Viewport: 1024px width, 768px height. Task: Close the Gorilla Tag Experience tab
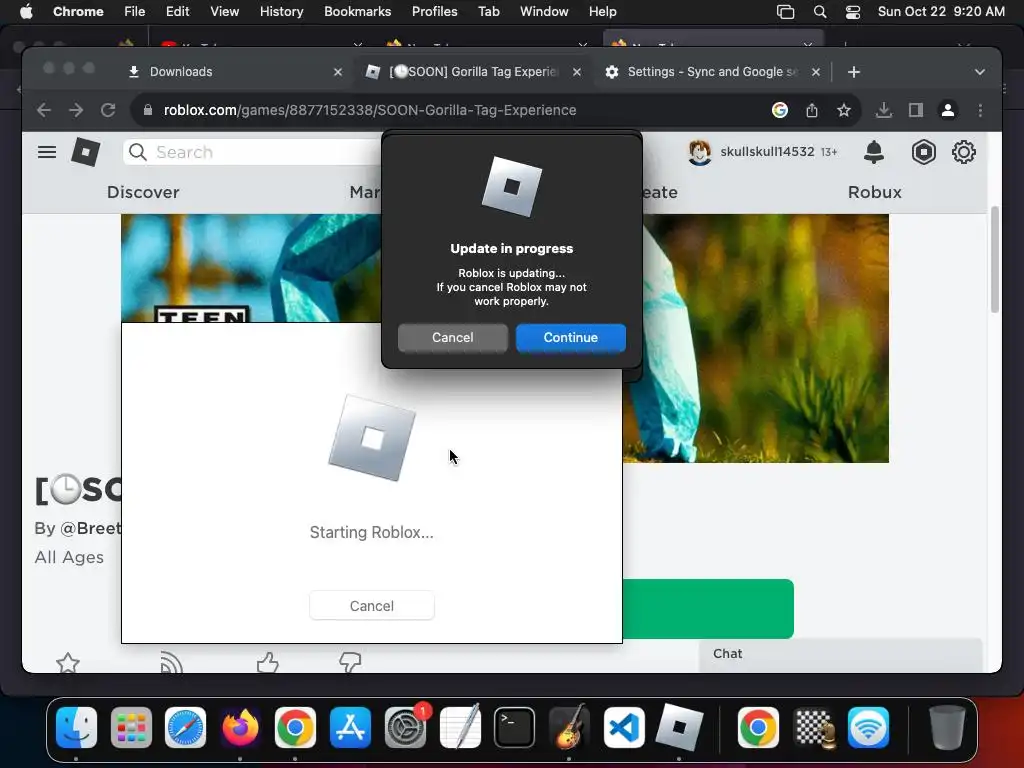point(577,72)
